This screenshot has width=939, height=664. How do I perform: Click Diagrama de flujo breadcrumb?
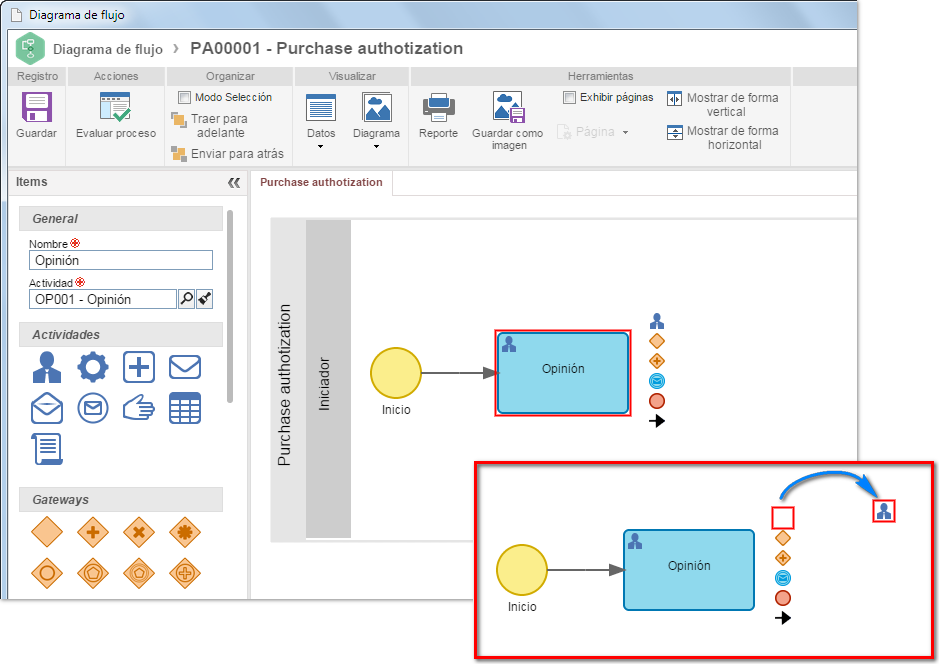coord(108,49)
